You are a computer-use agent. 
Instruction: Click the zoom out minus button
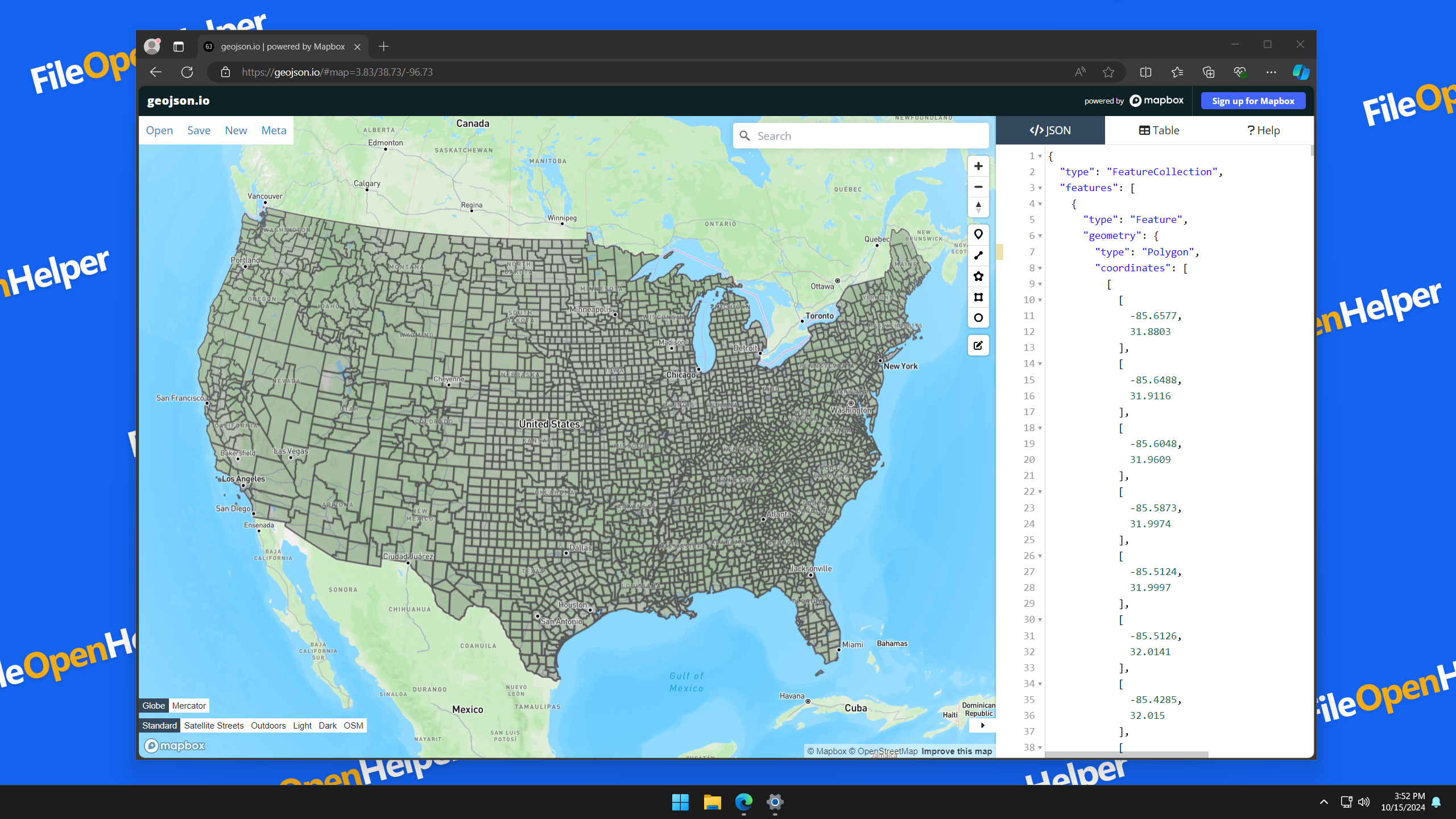[x=978, y=187]
